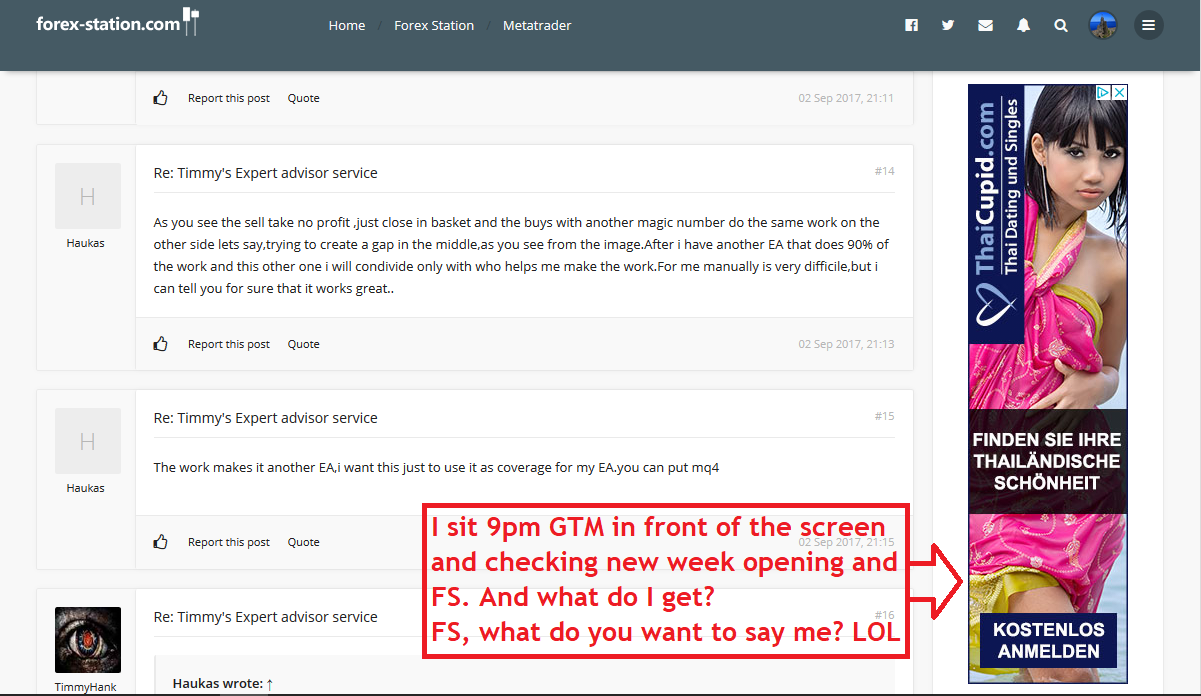Open post #16 title link
Viewport: 1201px width, 696px height.
pyautogui.click(x=266, y=617)
